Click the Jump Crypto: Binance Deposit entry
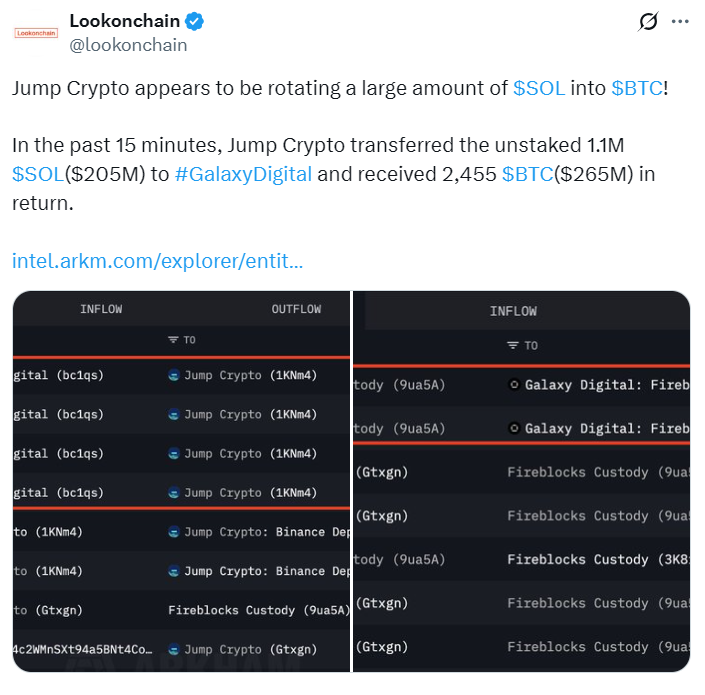The image size is (705, 695). [267, 532]
